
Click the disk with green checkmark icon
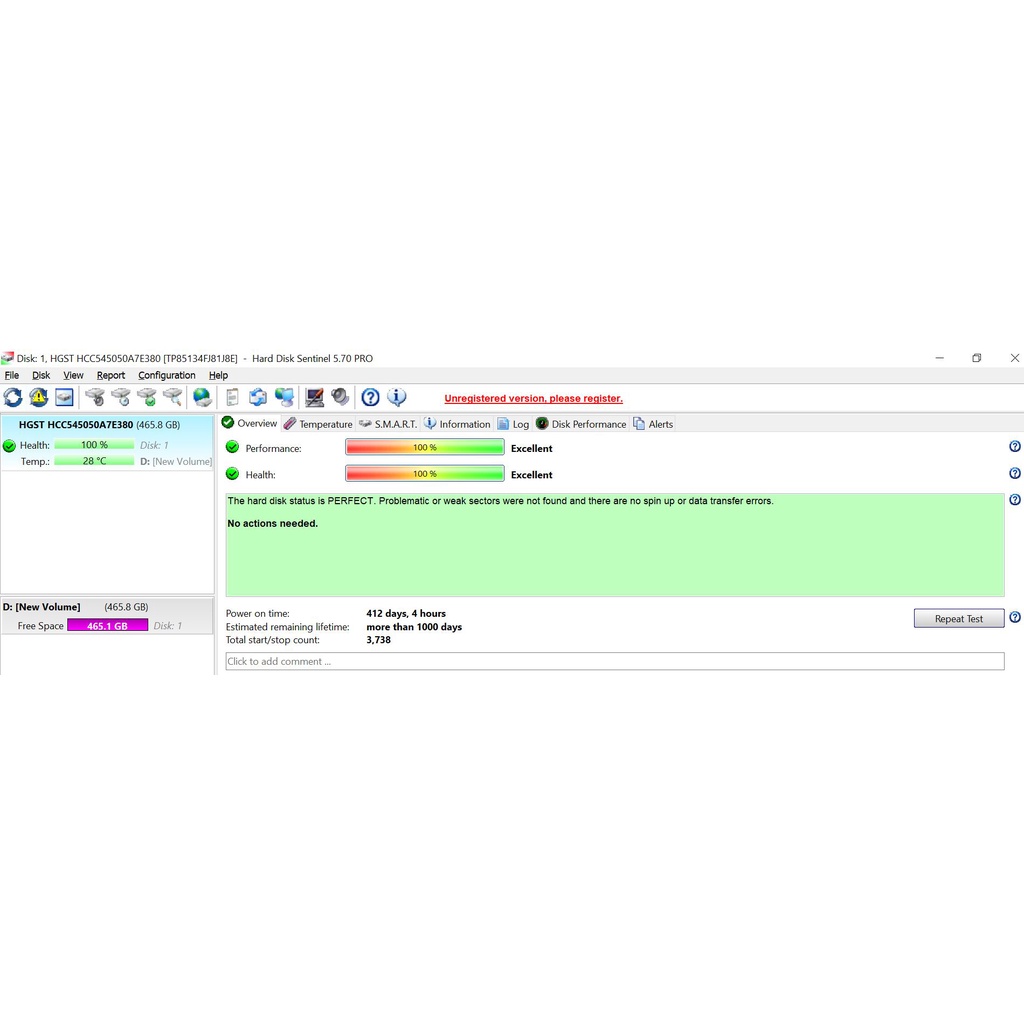[147, 398]
